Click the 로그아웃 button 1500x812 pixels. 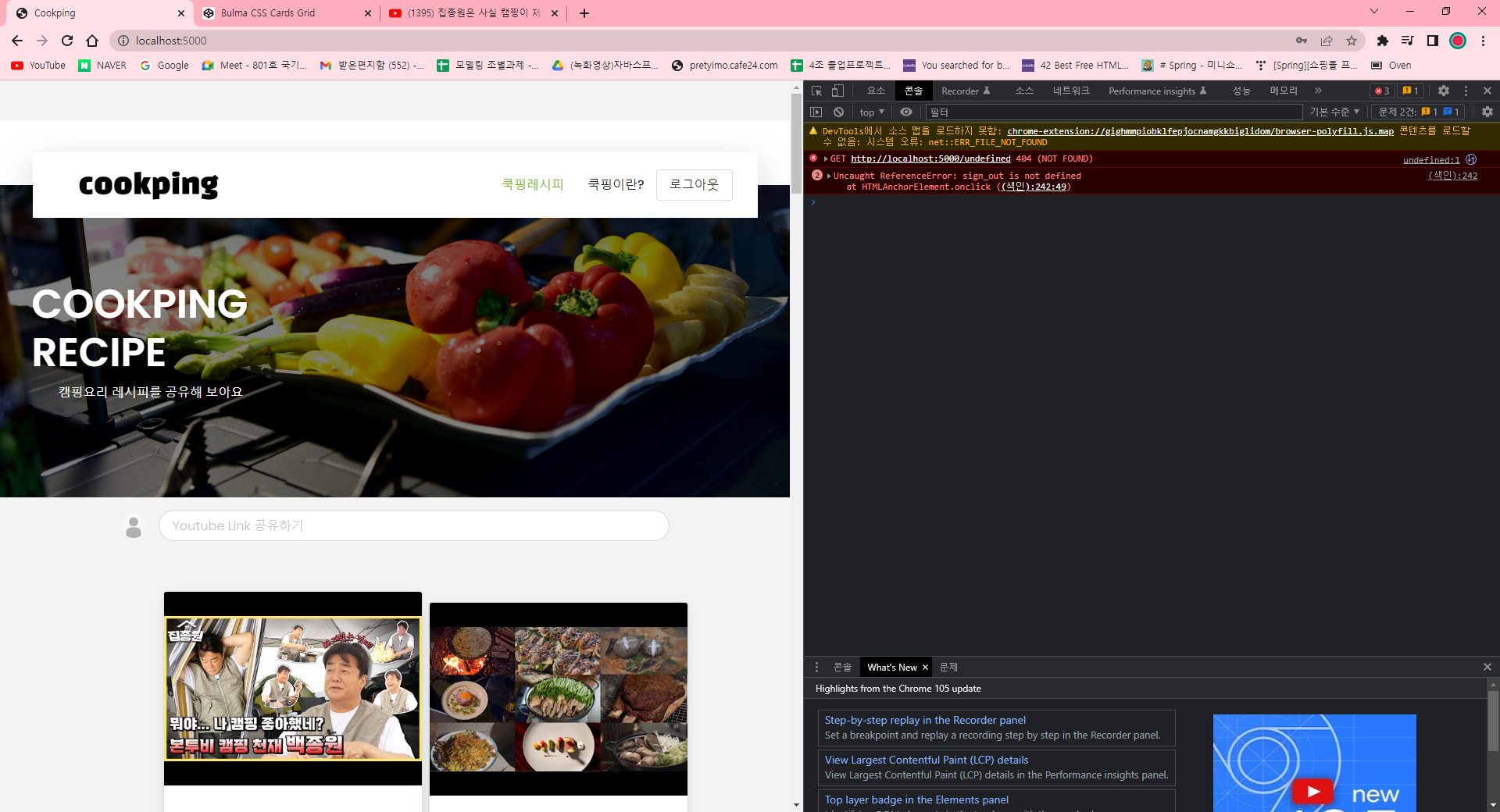(x=694, y=184)
